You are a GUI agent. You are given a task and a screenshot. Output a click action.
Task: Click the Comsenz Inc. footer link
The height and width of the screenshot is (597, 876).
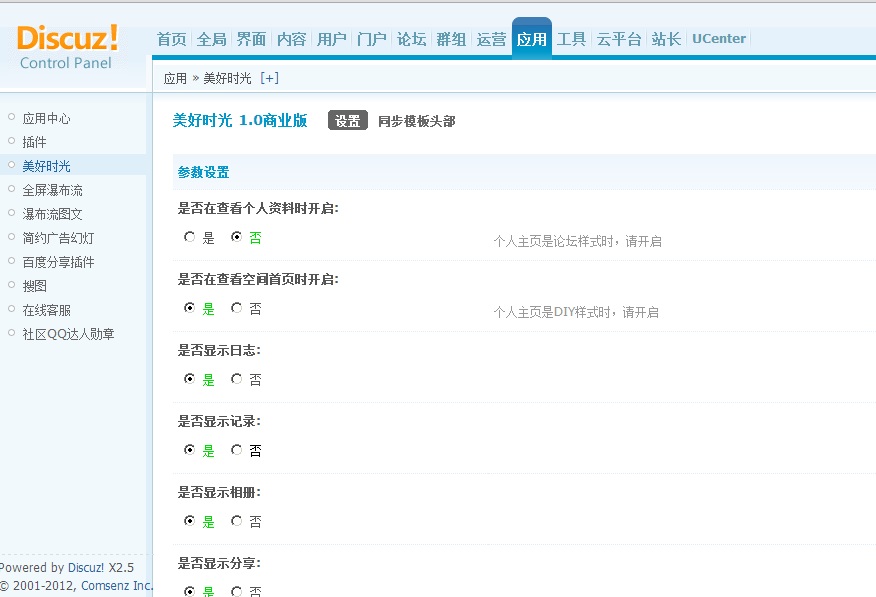point(116,586)
